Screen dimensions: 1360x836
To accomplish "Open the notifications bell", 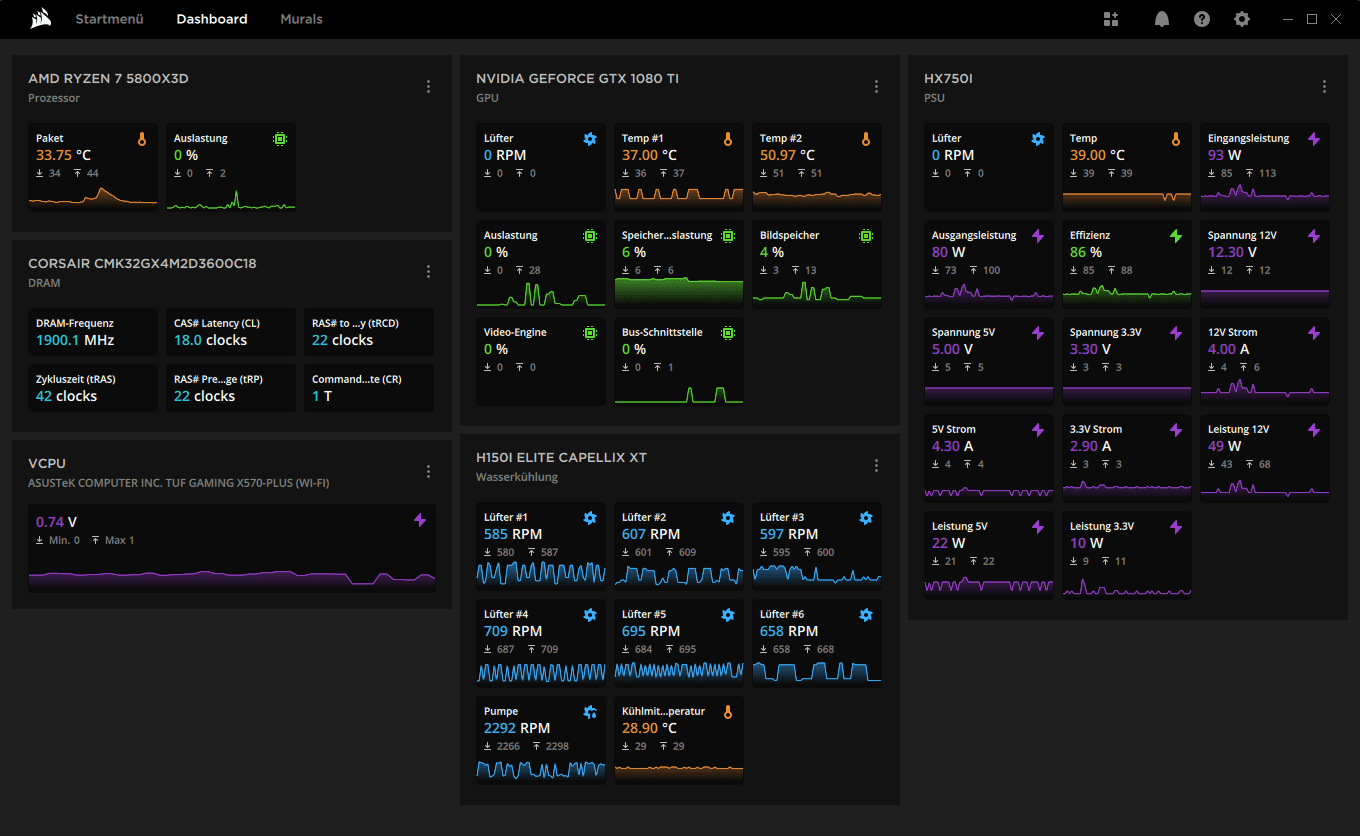I will [1161, 19].
